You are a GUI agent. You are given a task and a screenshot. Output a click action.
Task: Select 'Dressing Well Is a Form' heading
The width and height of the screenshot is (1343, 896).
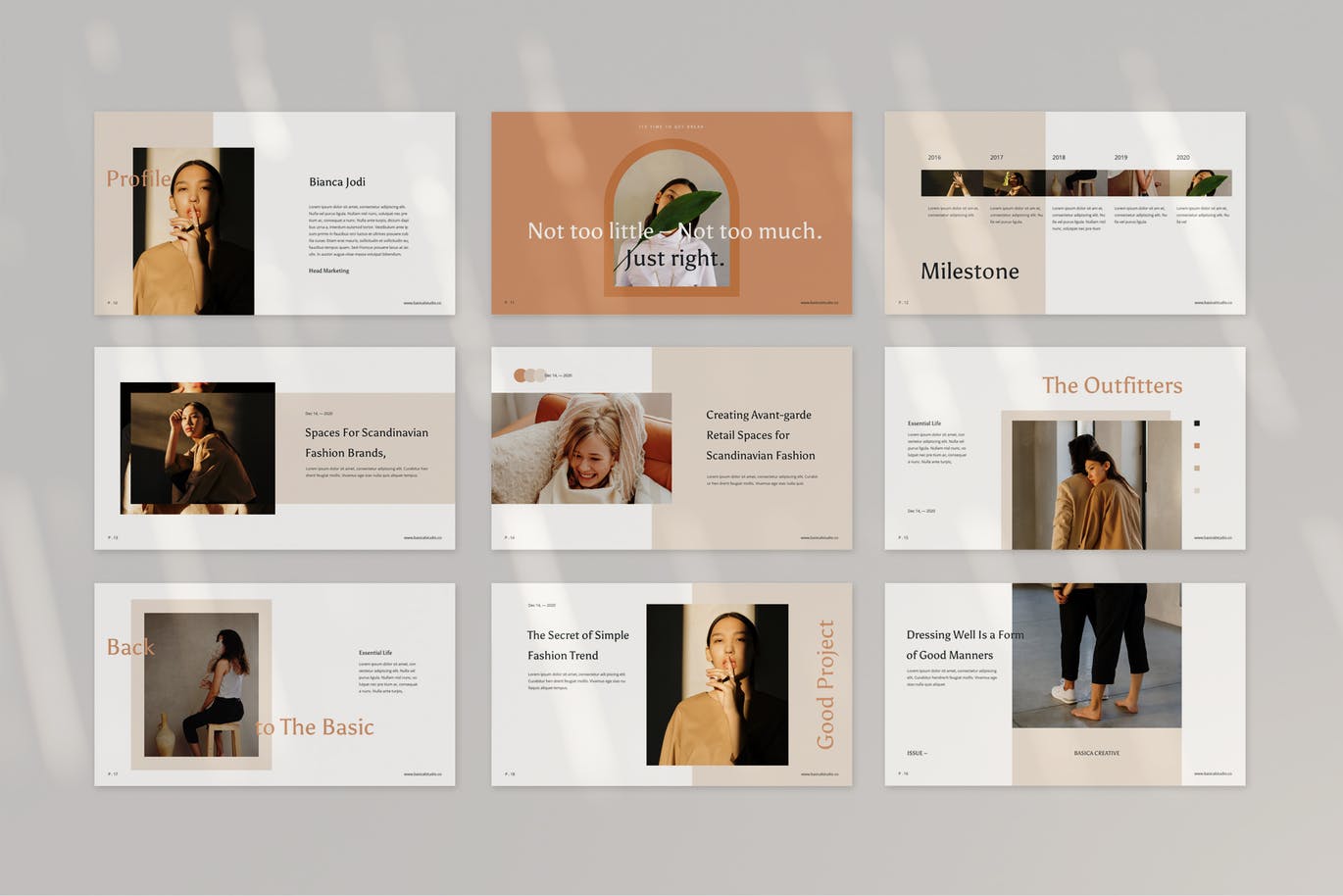(965, 634)
